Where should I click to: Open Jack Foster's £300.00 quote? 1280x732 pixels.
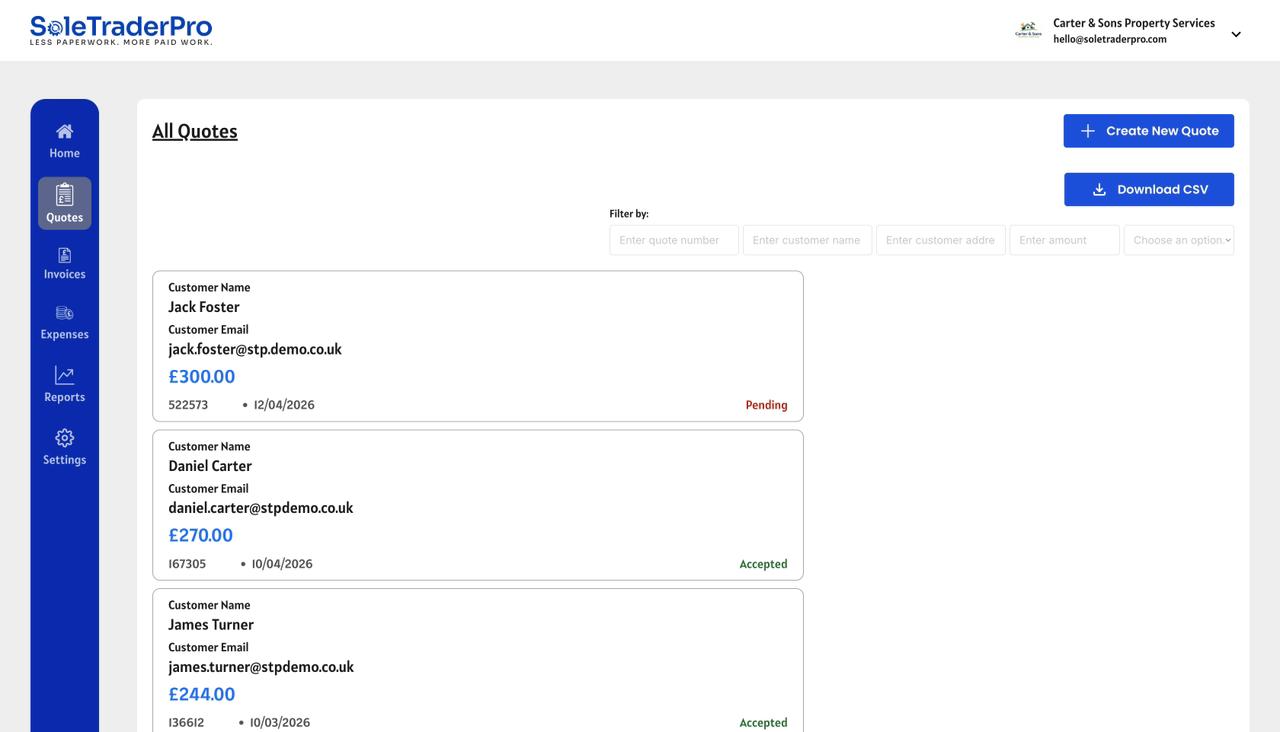(x=477, y=346)
